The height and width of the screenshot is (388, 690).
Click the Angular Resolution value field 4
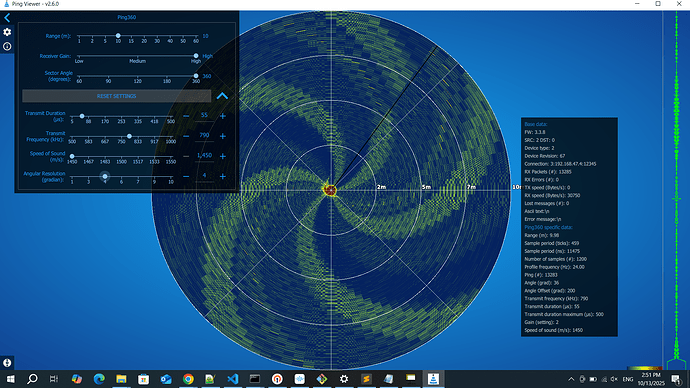pyautogui.click(x=204, y=176)
